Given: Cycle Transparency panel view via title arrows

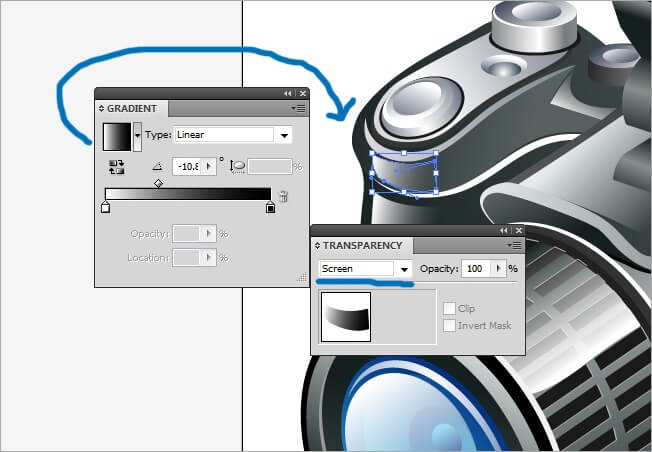Looking at the screenshot, I should tap(318, 245).
